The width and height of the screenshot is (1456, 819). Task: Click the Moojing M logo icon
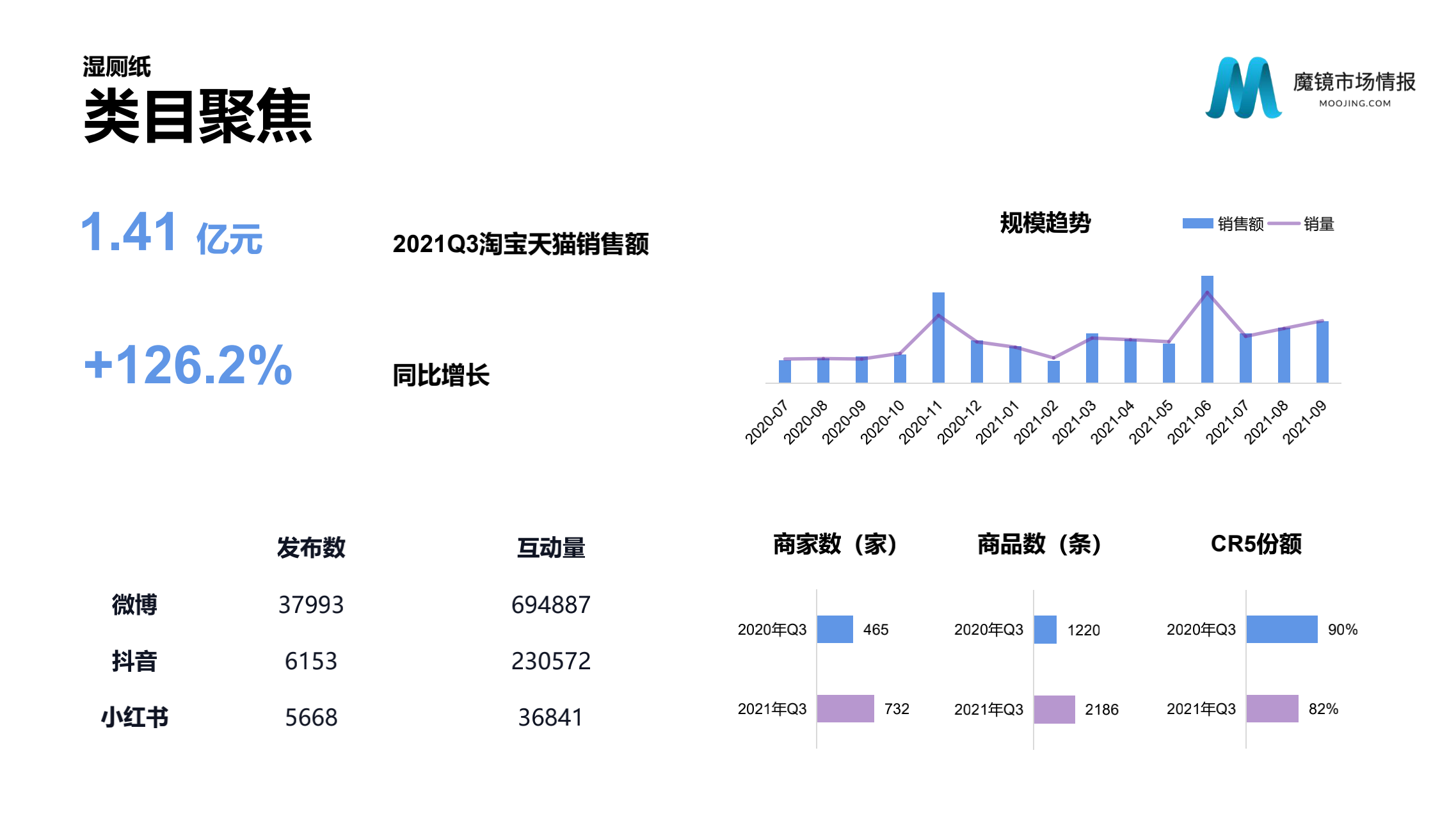pyautogui.click(x=1242, y=88)
